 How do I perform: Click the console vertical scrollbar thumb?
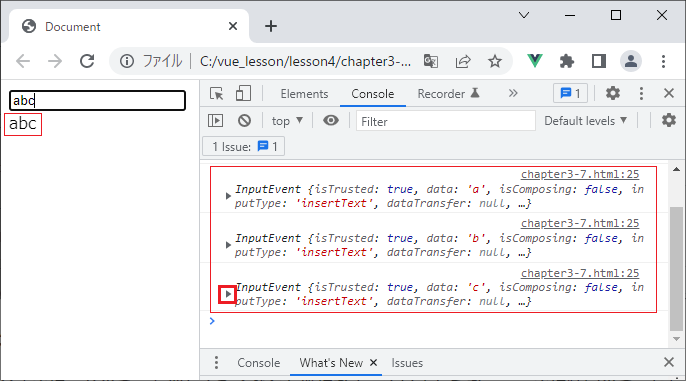point(676,269)
